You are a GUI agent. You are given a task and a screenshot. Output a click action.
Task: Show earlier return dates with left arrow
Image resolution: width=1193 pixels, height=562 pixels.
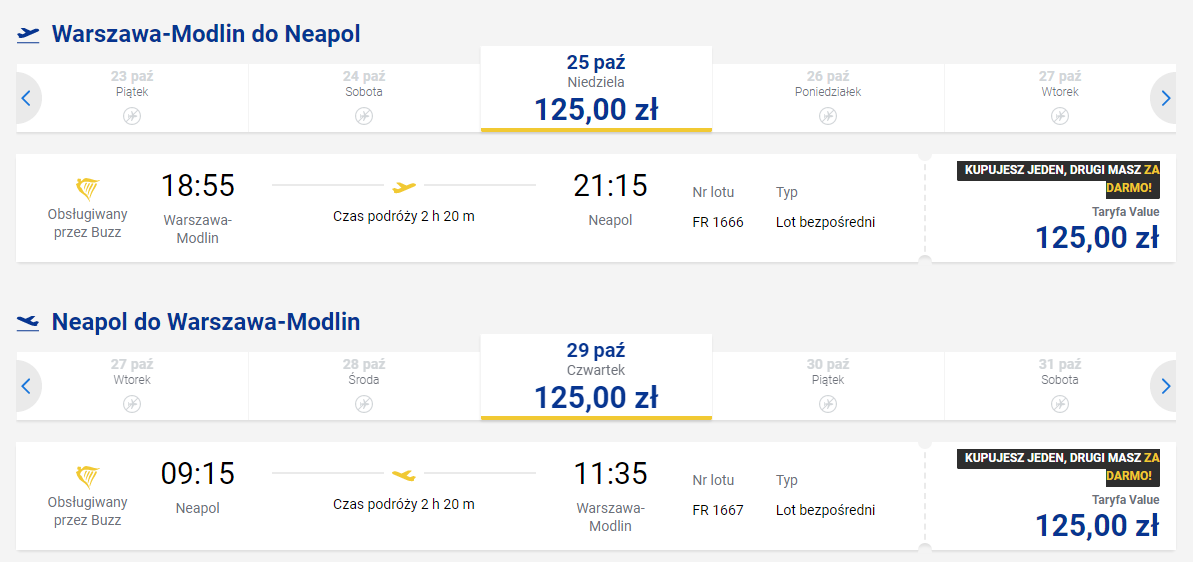[x=27, y=386]
